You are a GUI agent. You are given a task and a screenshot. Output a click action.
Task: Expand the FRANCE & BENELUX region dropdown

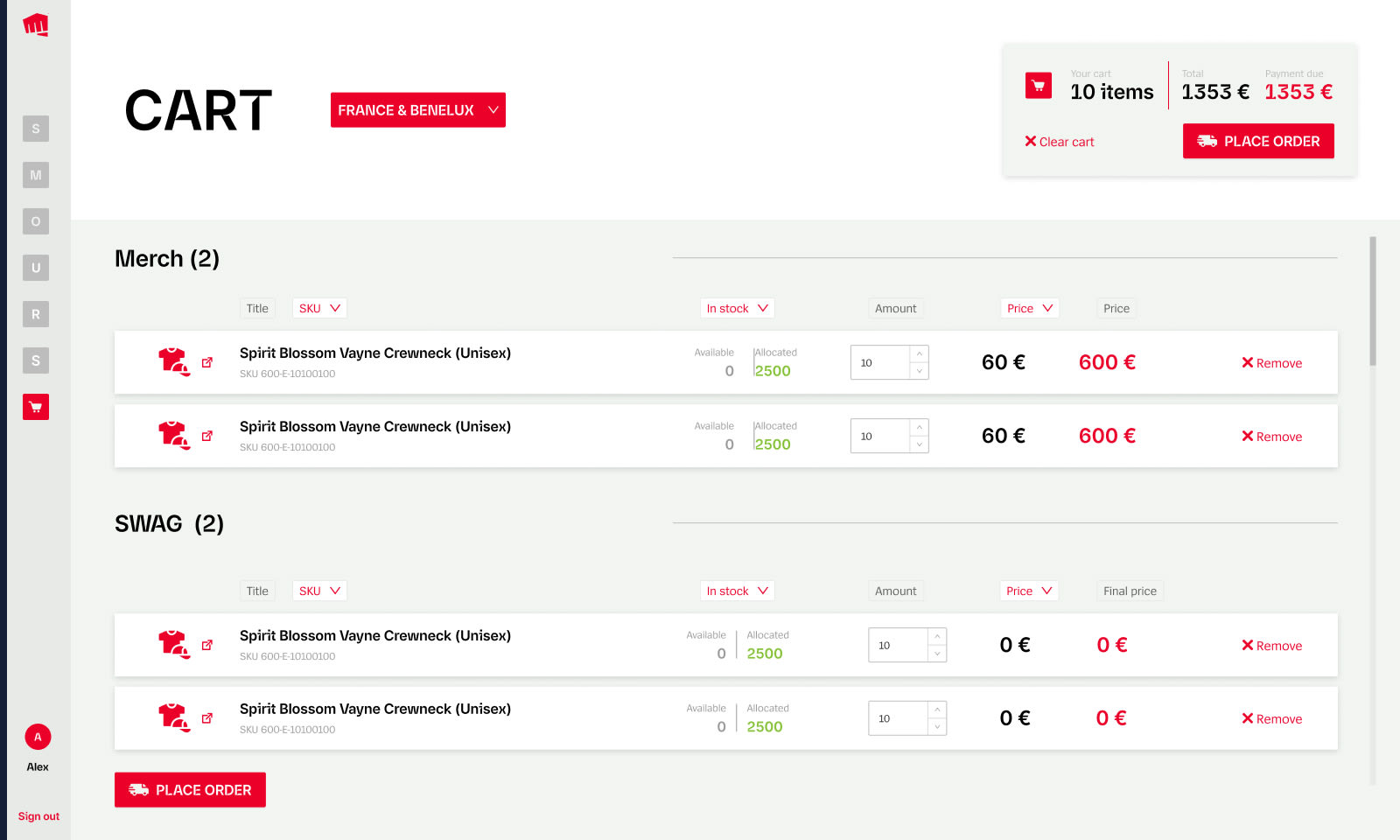(x=418, y=110)
